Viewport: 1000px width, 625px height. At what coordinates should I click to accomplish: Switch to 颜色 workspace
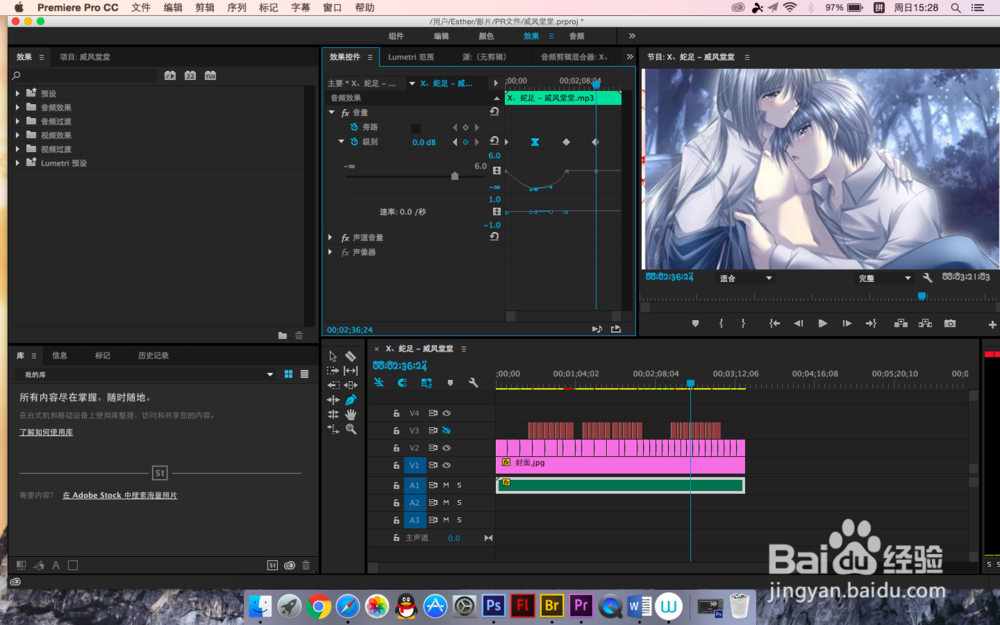(486, 36)
